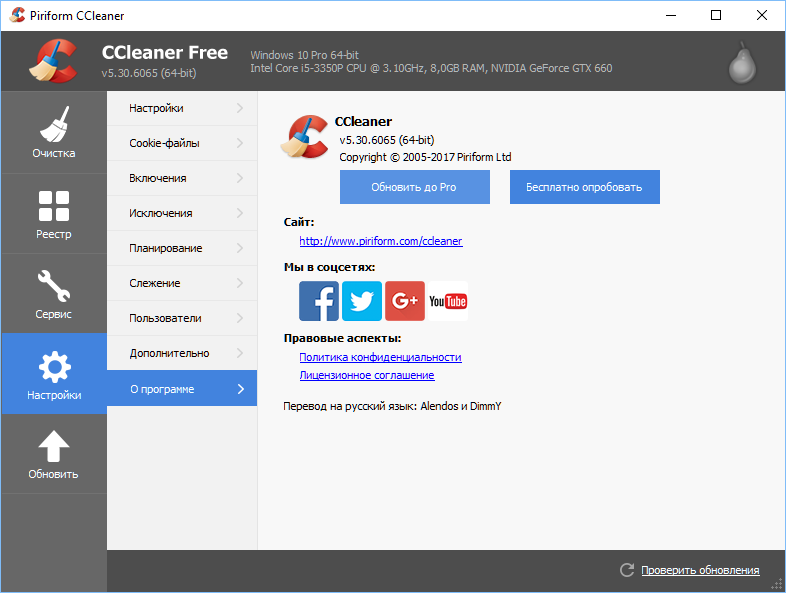Click the refresh icon beside Проверить обновления

click(627, 570)
